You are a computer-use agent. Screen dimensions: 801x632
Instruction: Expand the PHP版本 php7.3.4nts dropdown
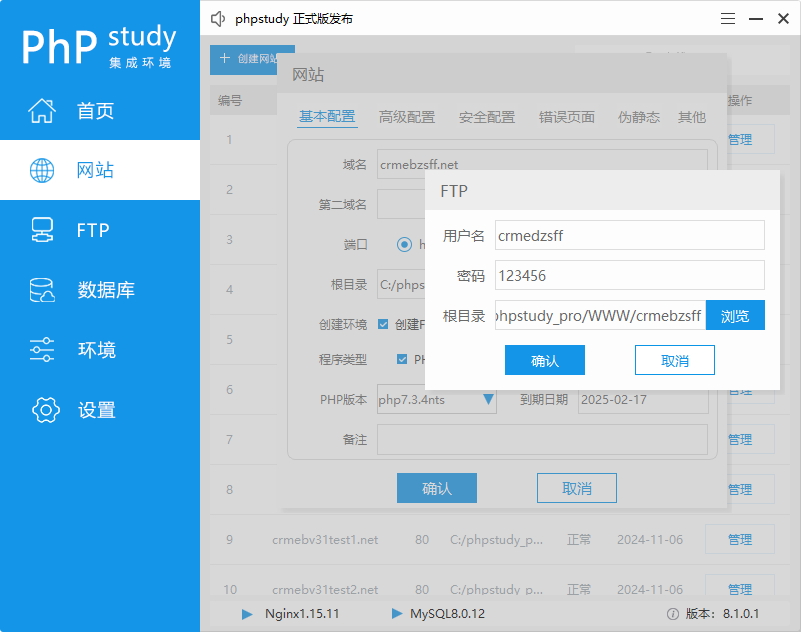click(488, 400)
